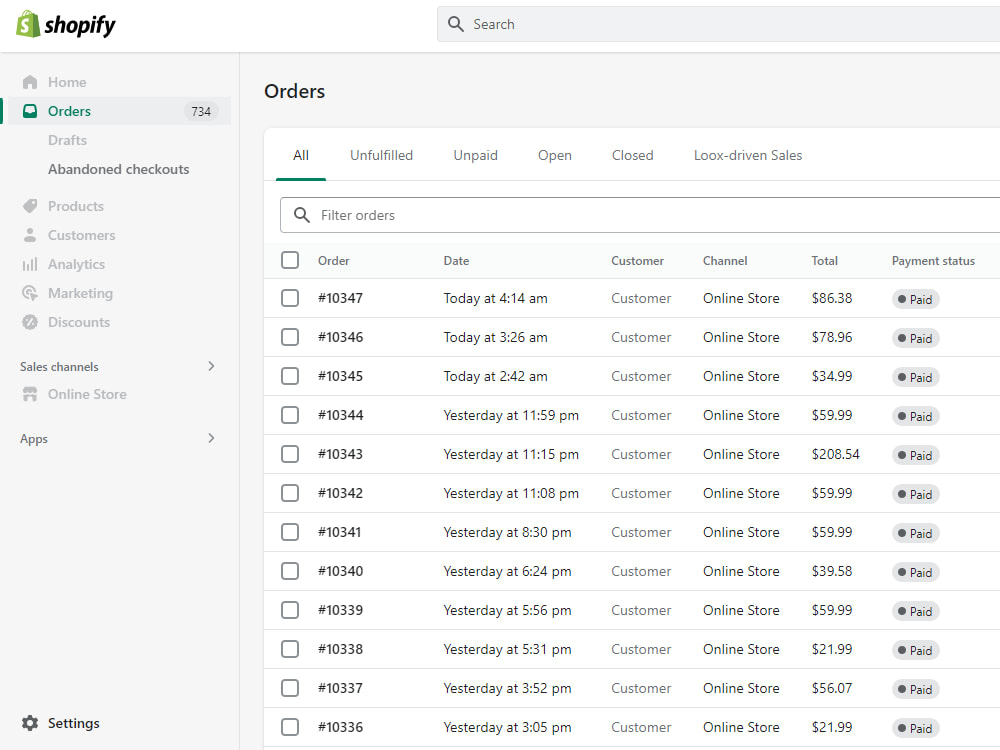Viewport: 1000px width, 750px height.
Task: Click the Marketing target icon
Action: [x=29, y=293]
